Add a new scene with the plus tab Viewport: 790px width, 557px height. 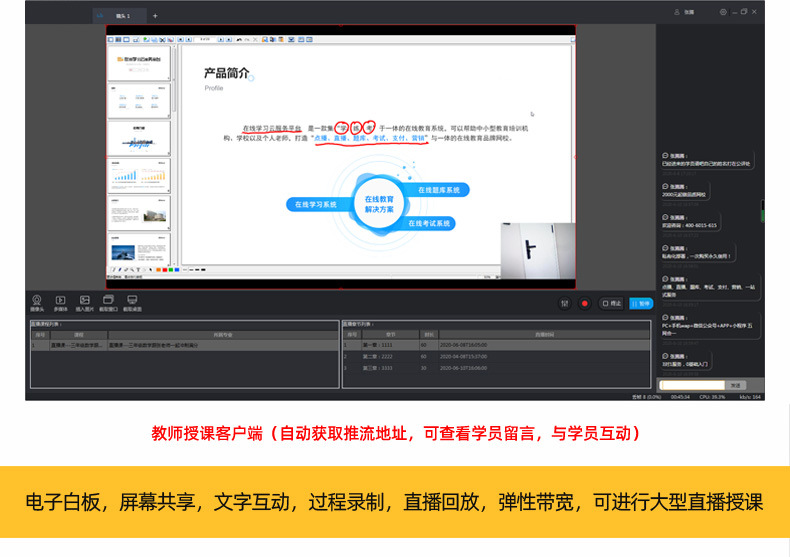point(155,16)
